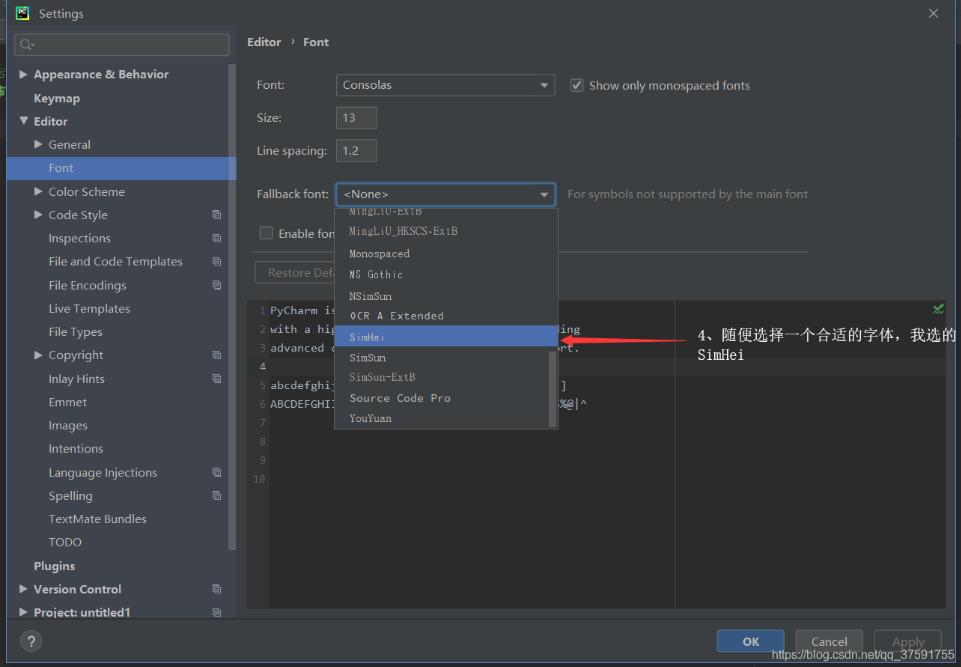The height and width of the screenshot is (667, 961).
Task: Click project-level icon beside Inspections
Action: tap(217, 238)
